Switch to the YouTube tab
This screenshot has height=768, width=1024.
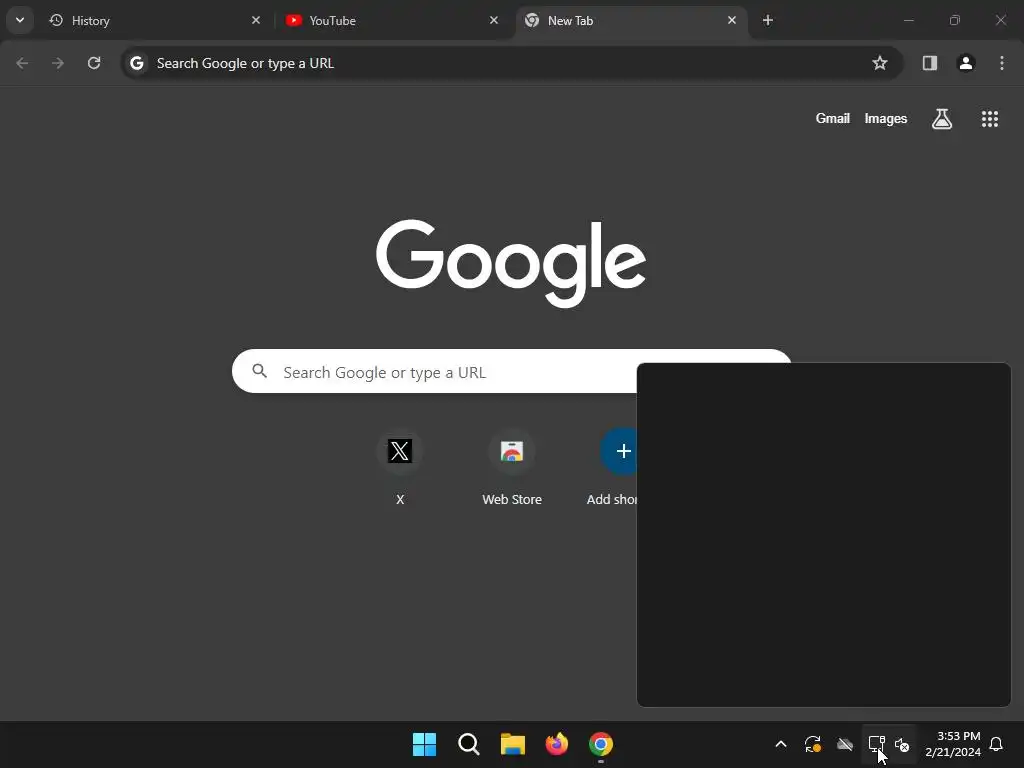(x=393, y=20)
